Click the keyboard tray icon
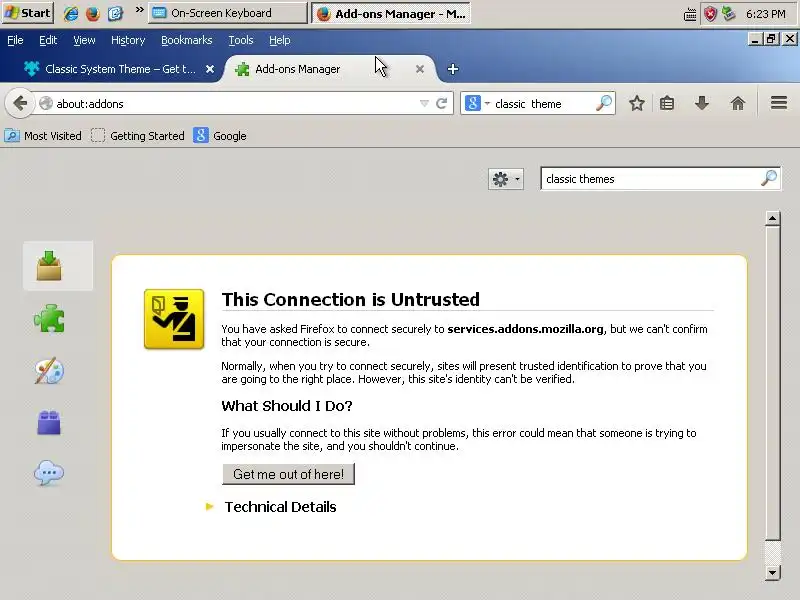 point(690,14)
